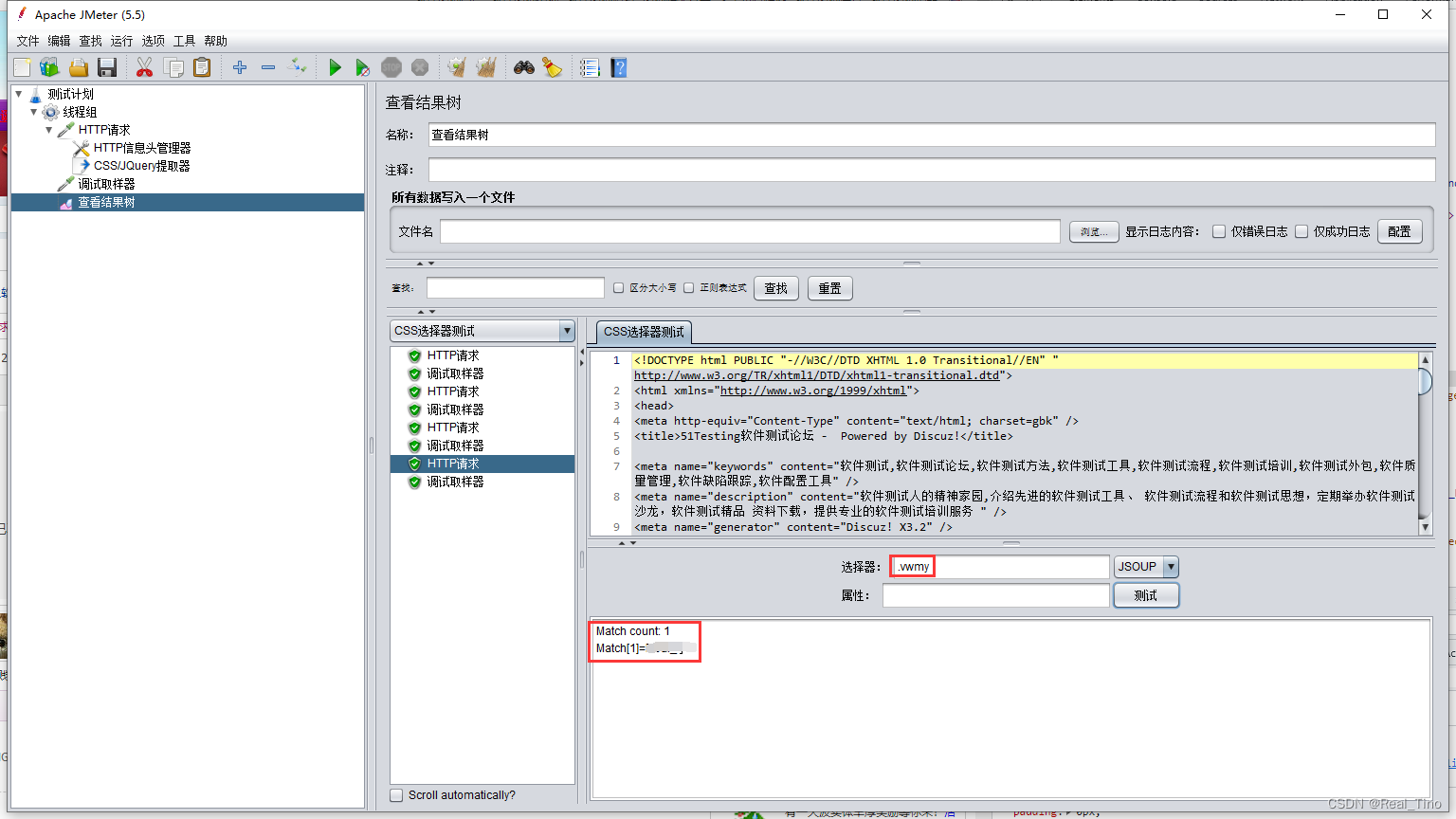Save the test plan with the floppy icon
Viewport: 1456px width, 819px height.
(x=106, y=67)
